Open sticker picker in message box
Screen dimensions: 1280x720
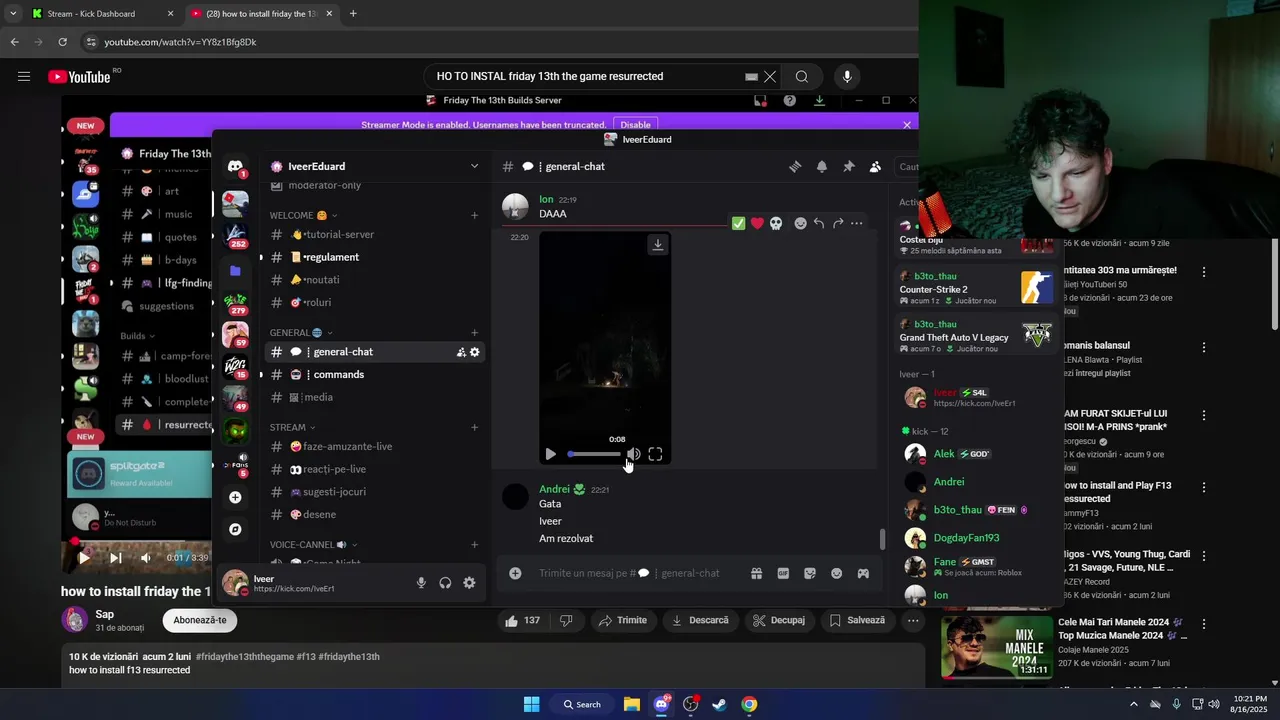pyautogui.click(x=810, y=573)
